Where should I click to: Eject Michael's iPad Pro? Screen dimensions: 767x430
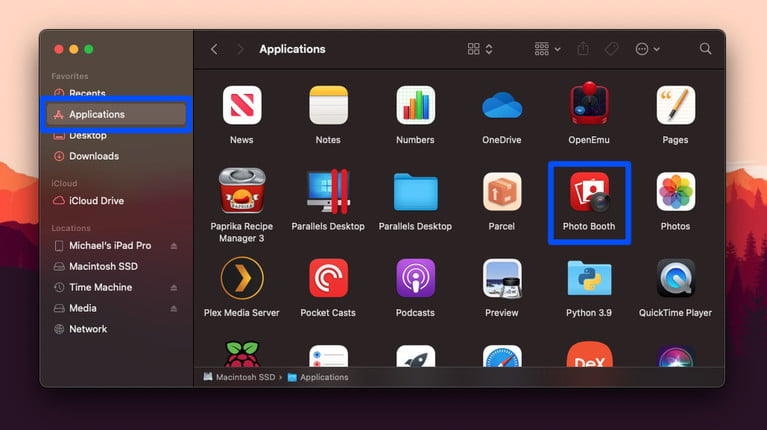(x=173, y=246)
